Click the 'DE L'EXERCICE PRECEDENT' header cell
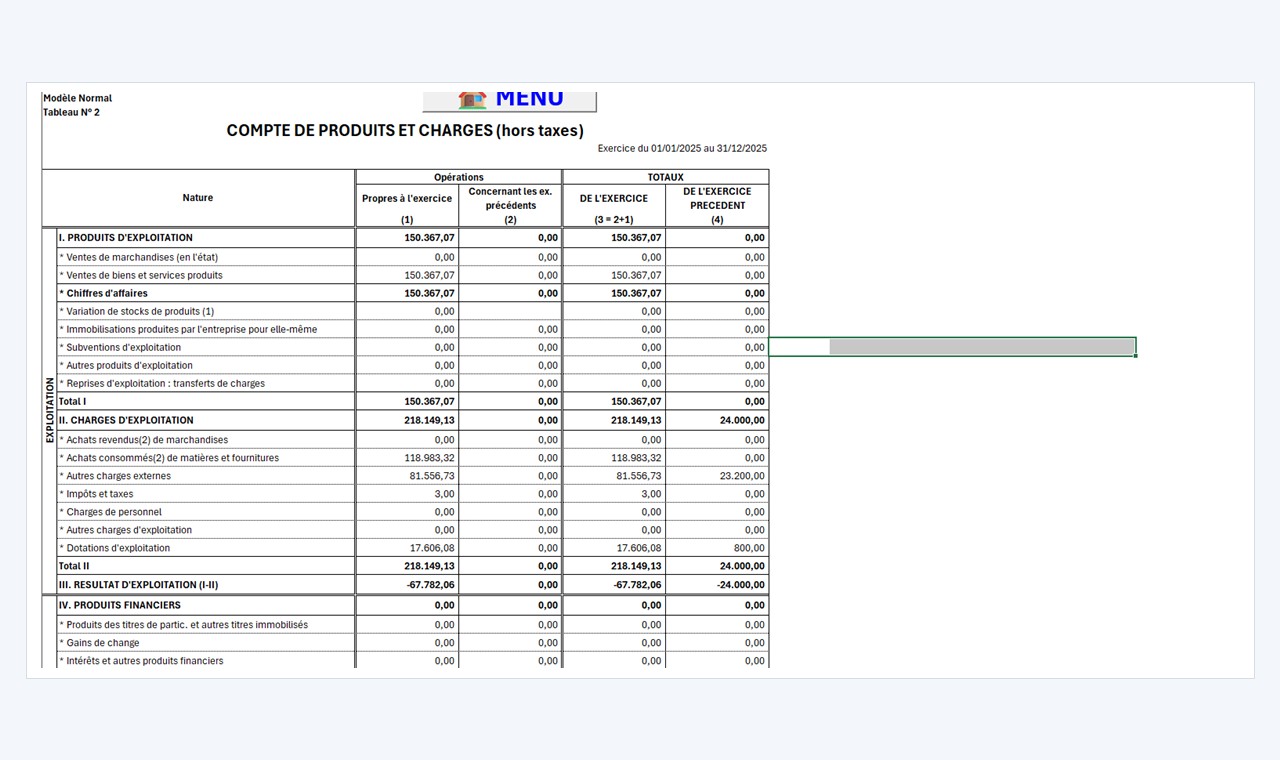1280x760 pixels. pyautogui.click(x=717, y=198)
